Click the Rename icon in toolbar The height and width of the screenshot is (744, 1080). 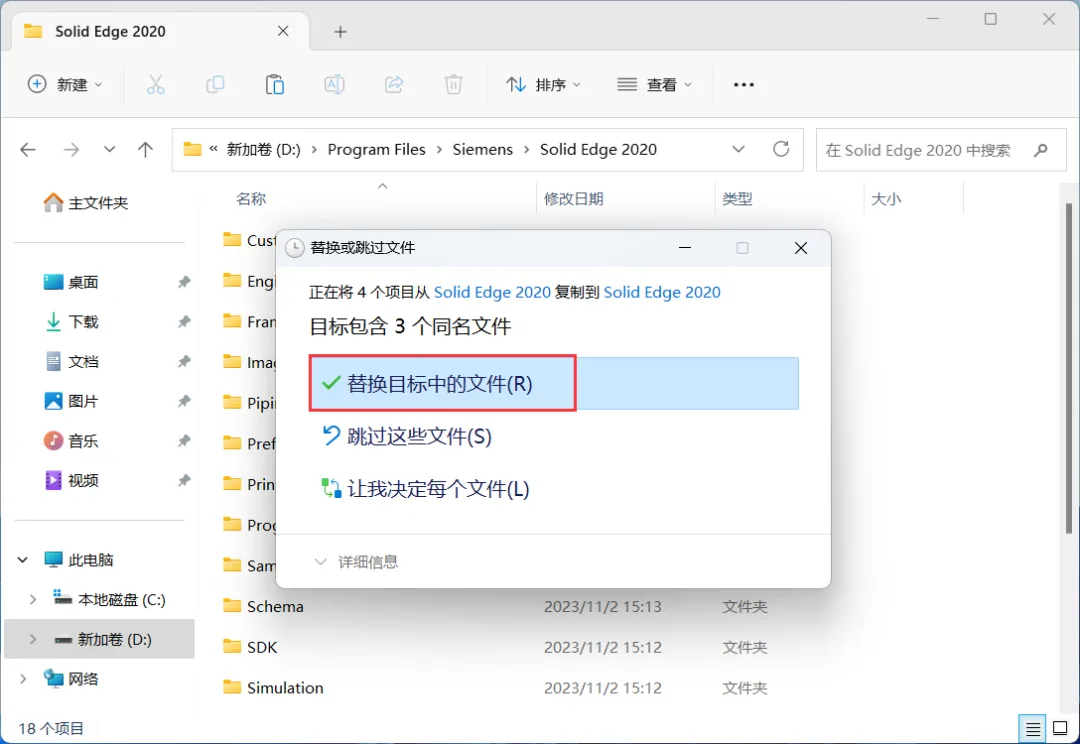[x=334, y=85]
